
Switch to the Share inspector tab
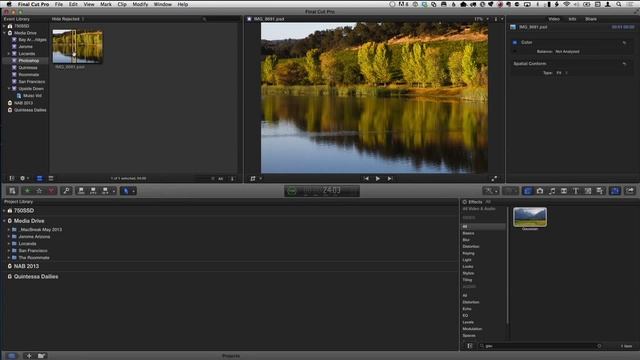click(x=591, y=19)
